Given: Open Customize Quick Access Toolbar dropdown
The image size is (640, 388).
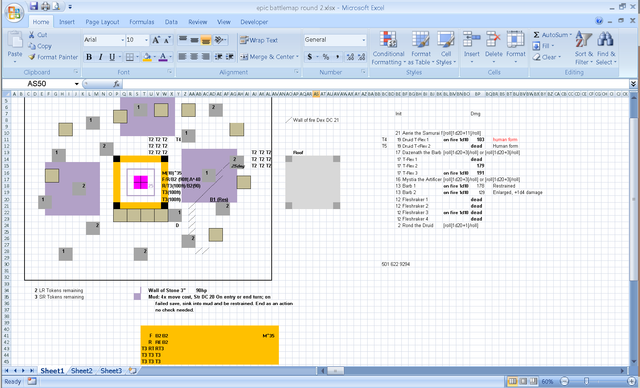Looking at the screenshot, I should tap(70, 7).
